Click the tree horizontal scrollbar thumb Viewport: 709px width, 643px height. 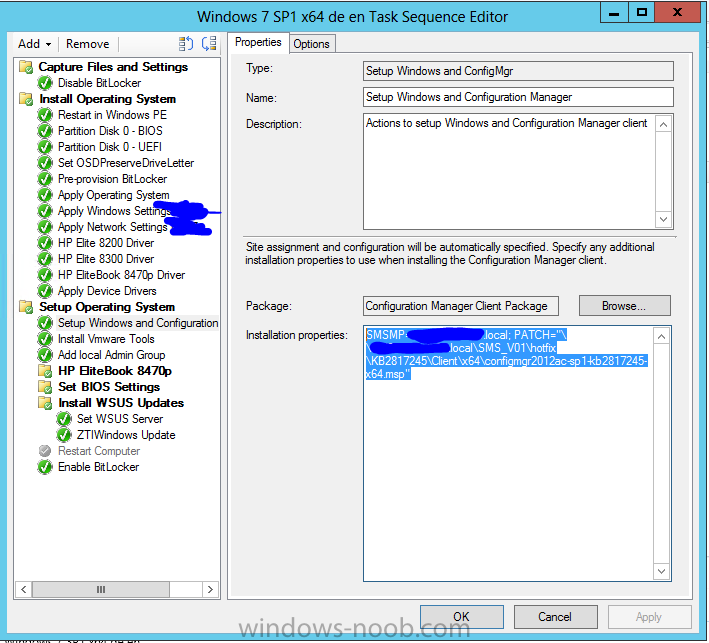point(101,589)
